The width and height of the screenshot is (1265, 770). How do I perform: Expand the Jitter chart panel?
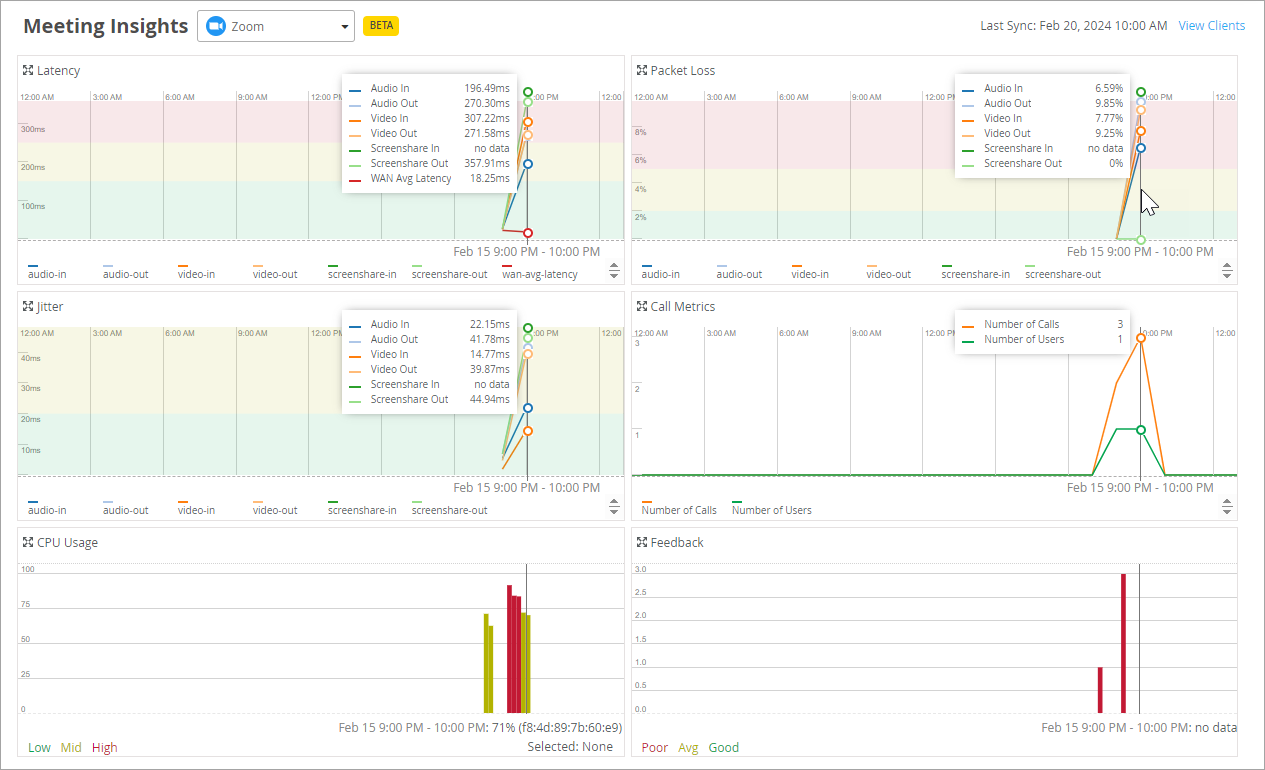[x=28, y=307]
